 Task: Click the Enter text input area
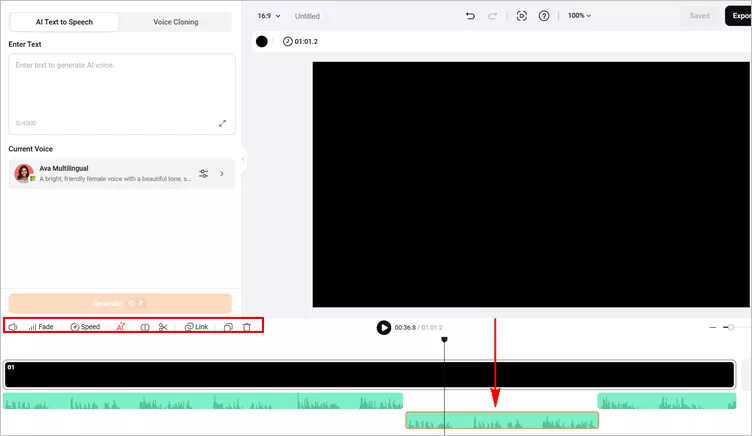click(122, 94)
